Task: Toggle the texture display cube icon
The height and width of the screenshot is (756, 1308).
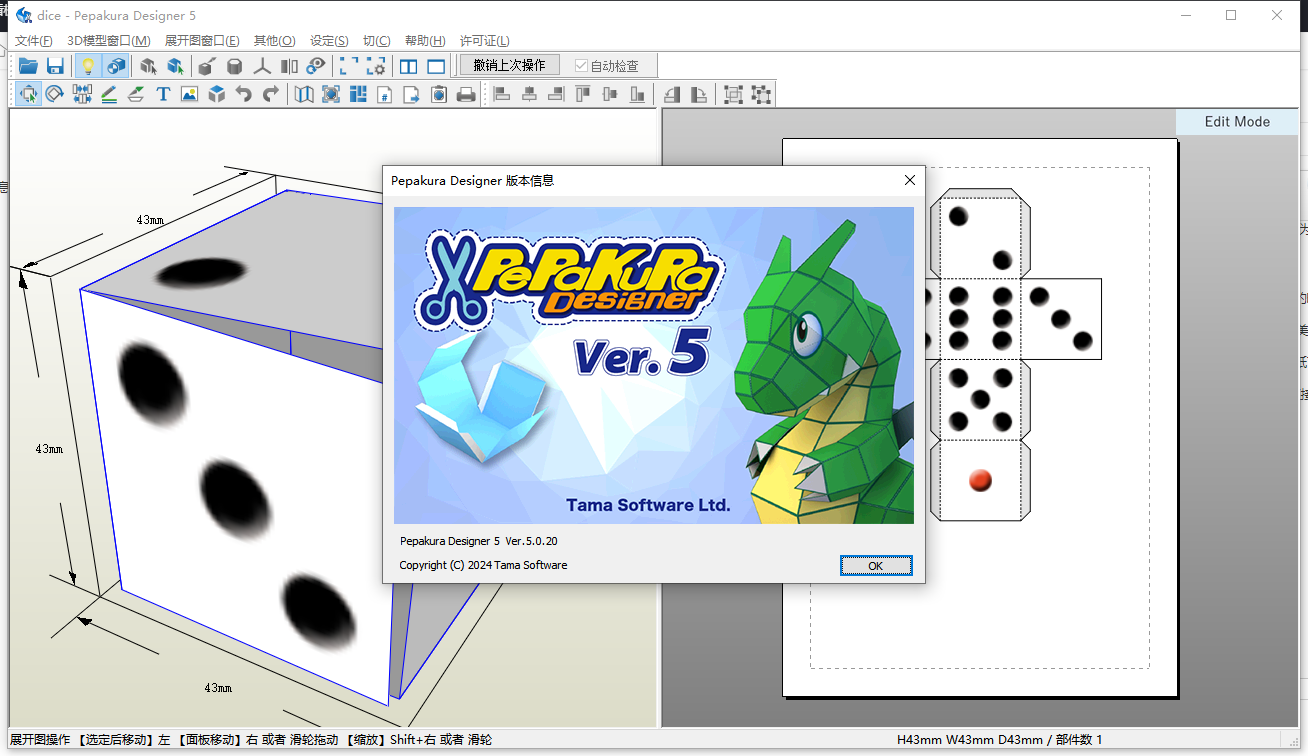Action: tap(116, 66)
